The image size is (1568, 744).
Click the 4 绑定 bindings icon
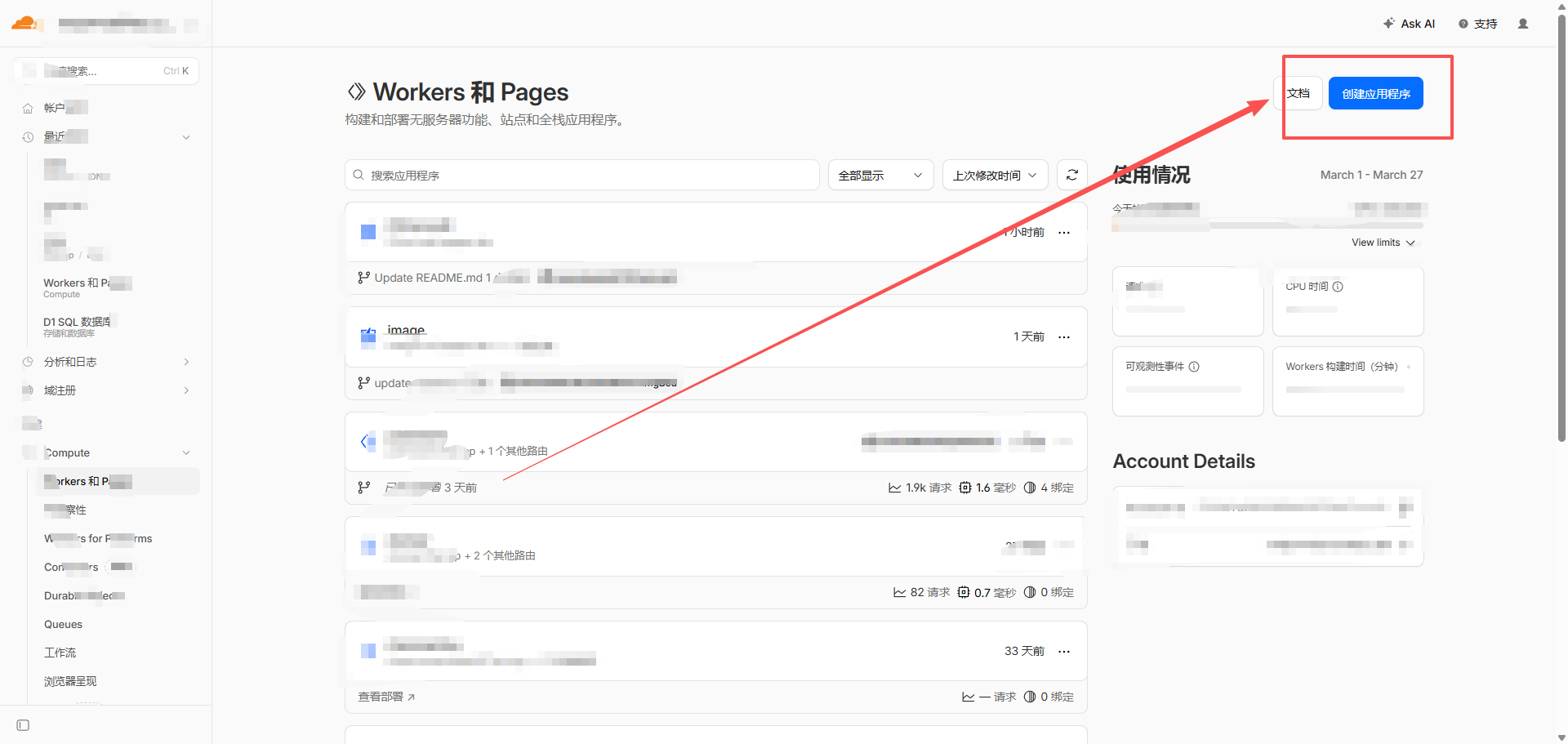1030,488
